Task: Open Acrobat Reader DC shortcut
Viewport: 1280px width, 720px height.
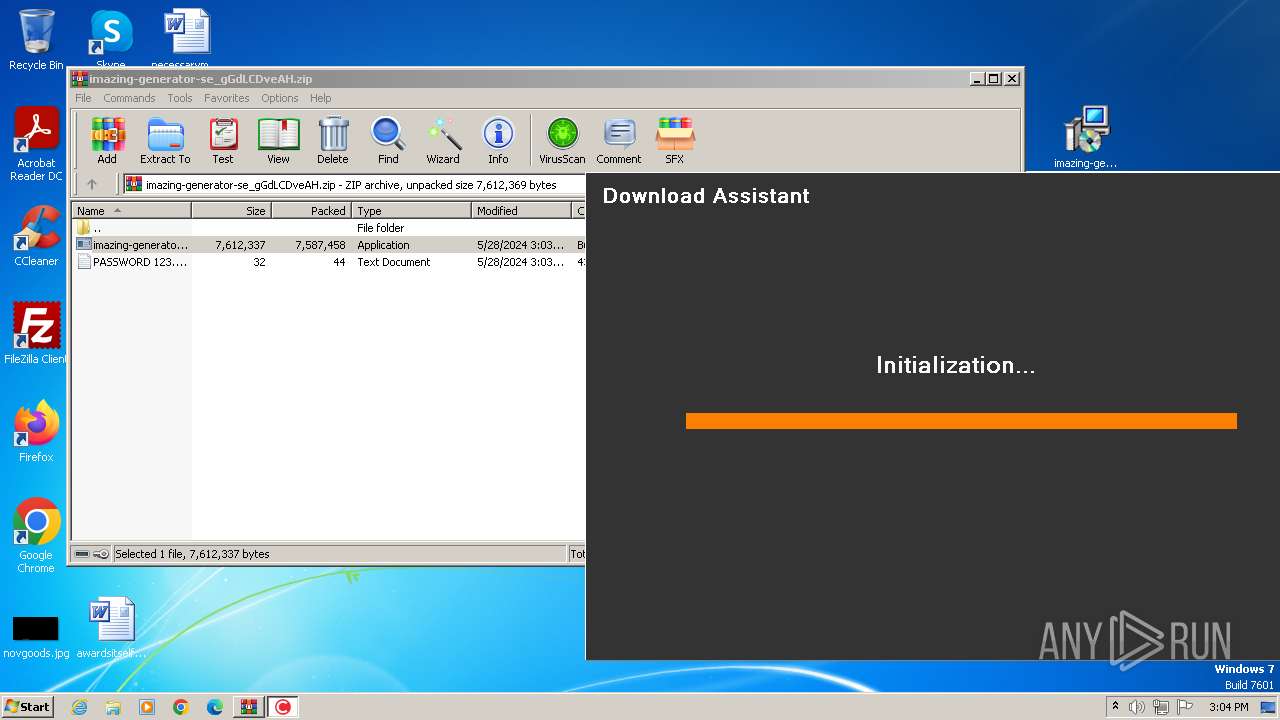Action: tap(36, 144)
